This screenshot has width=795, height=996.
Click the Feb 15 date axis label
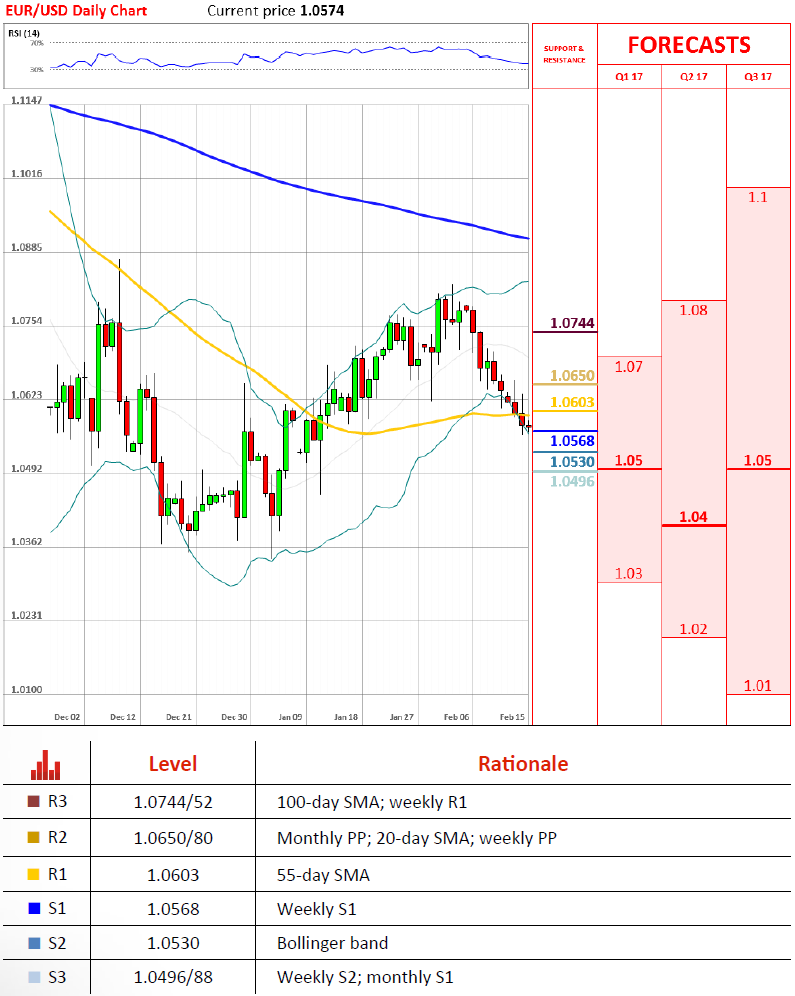pos(512,717)
